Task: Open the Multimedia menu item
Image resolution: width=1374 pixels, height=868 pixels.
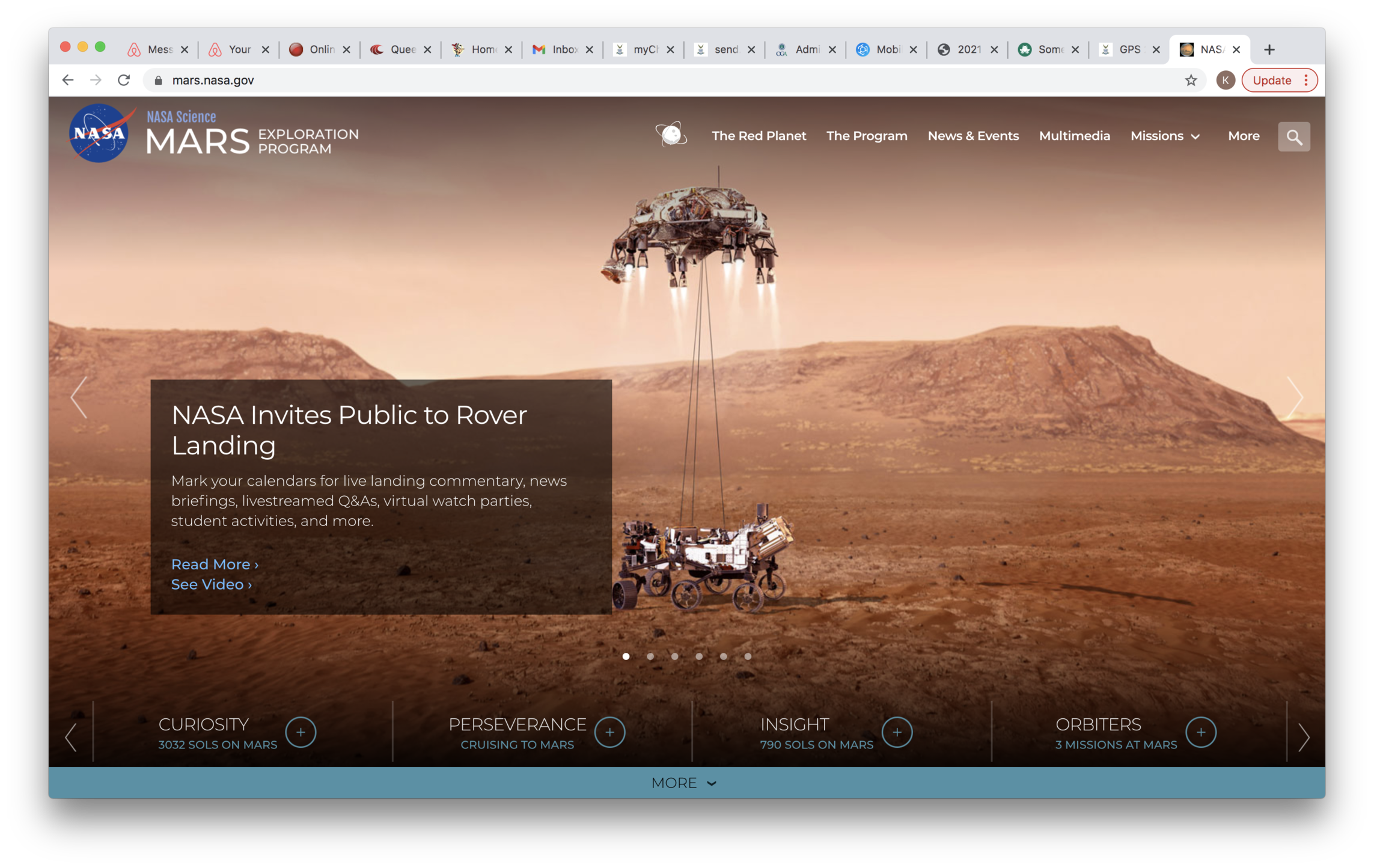Action: point(1074,136)
